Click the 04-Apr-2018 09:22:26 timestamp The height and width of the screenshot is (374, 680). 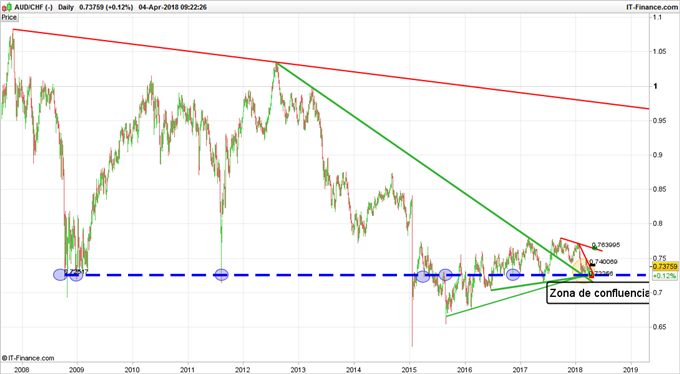tap(173, 7)
